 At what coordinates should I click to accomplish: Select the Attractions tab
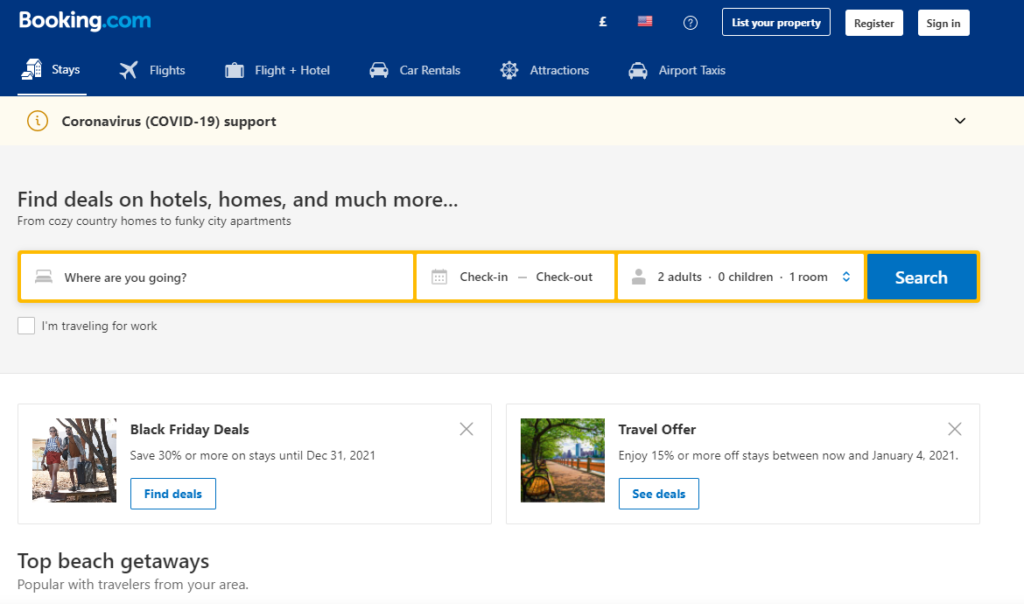pos(545,70)
